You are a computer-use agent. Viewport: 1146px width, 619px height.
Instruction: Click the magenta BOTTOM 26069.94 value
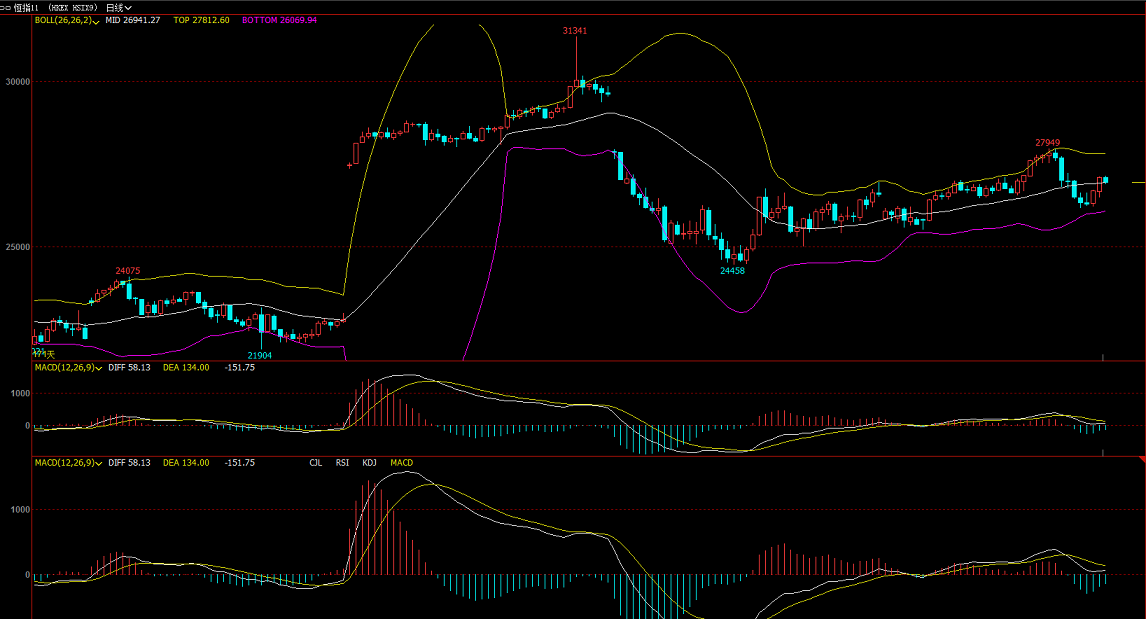point(280,20)
